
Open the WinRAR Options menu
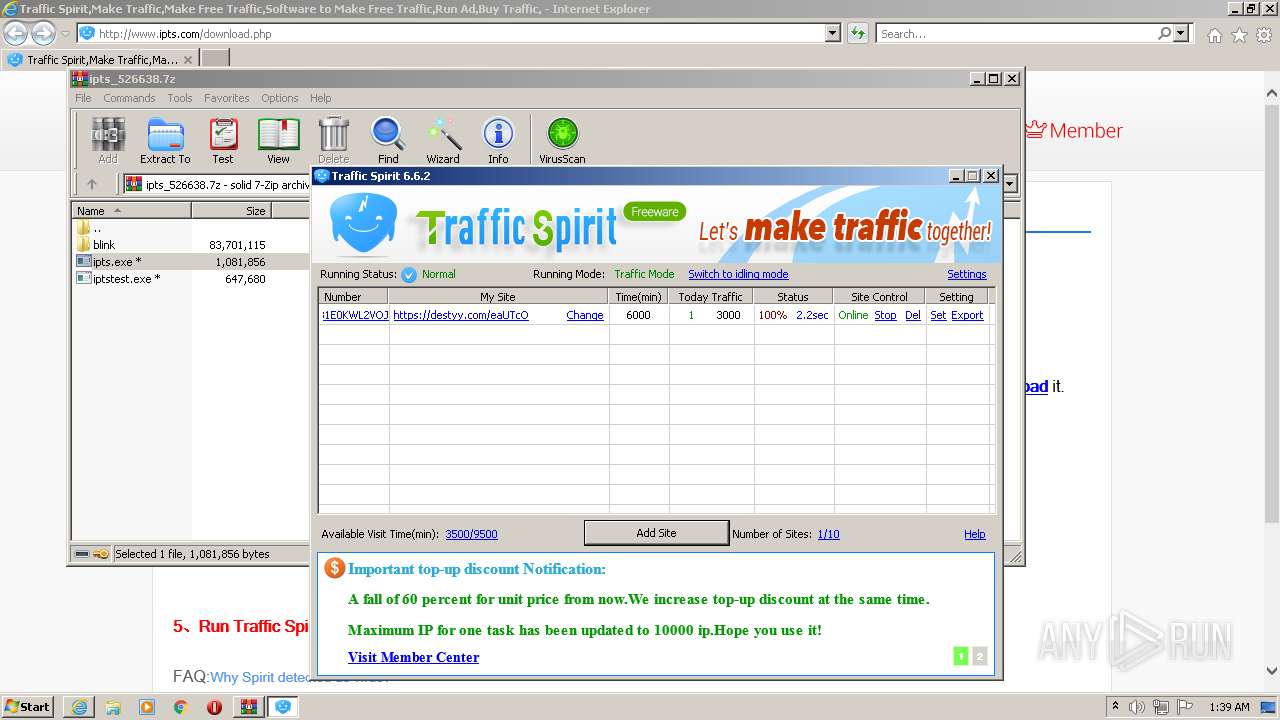click(280, 98)
